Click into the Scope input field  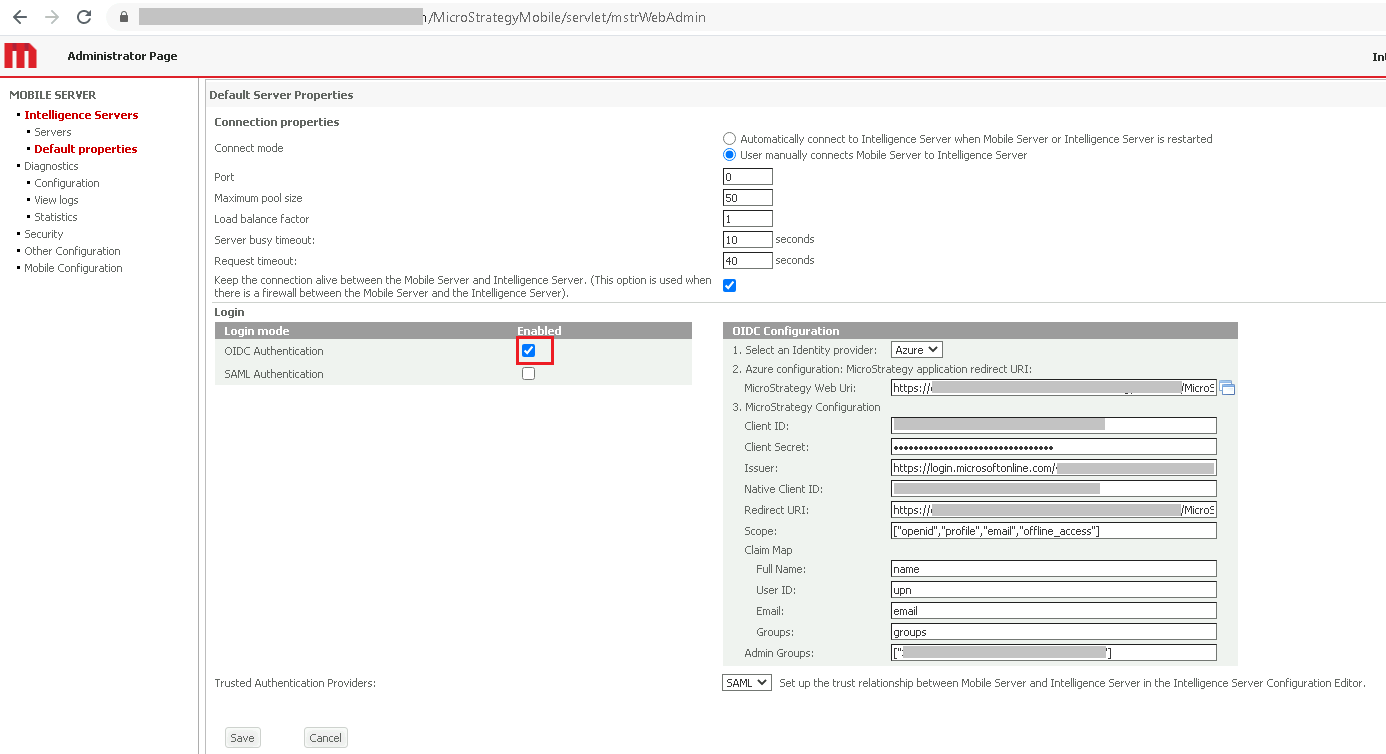[1053, 531]
